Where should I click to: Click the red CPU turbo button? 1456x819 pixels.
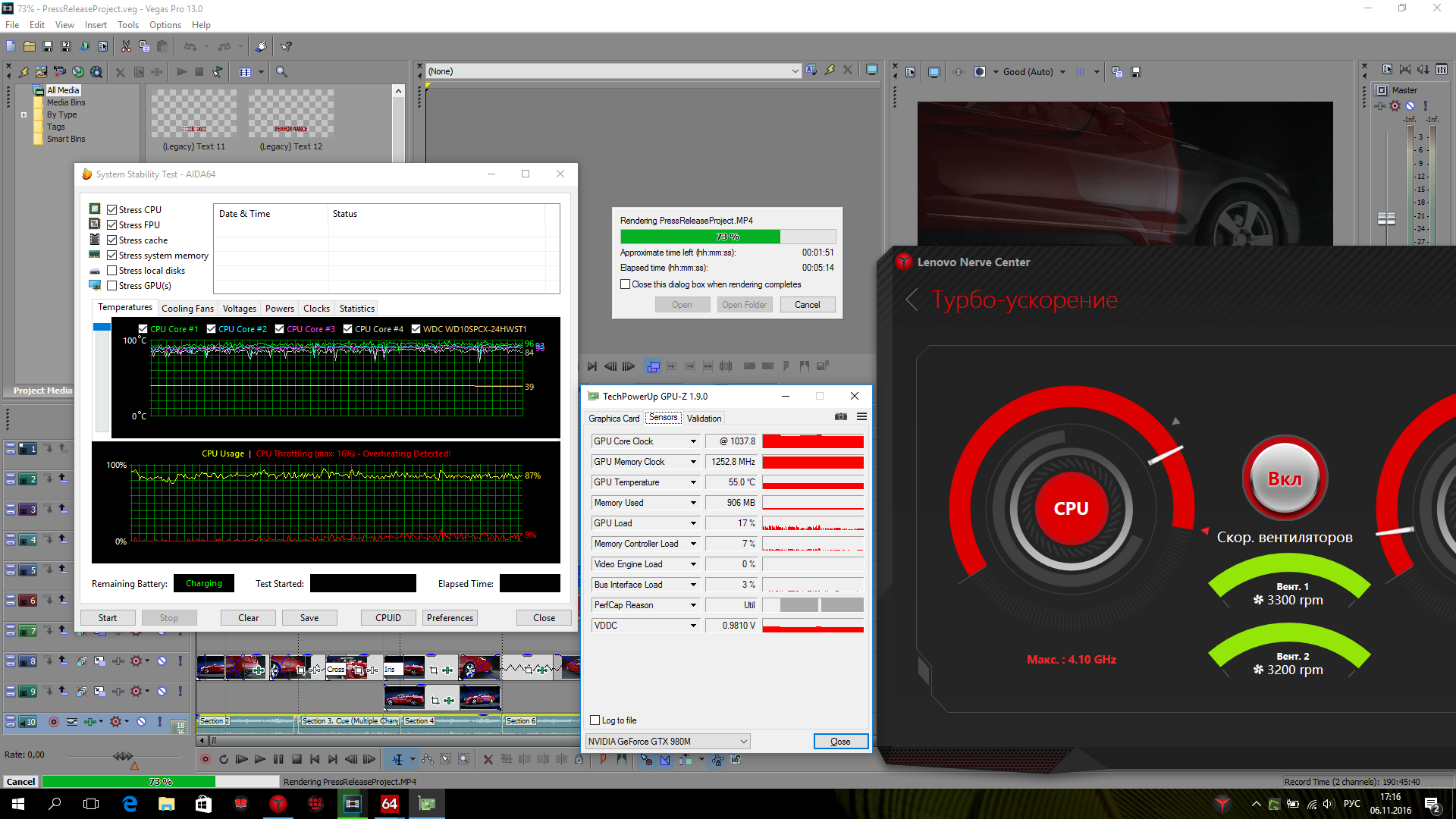click(x=1071, y=508)
